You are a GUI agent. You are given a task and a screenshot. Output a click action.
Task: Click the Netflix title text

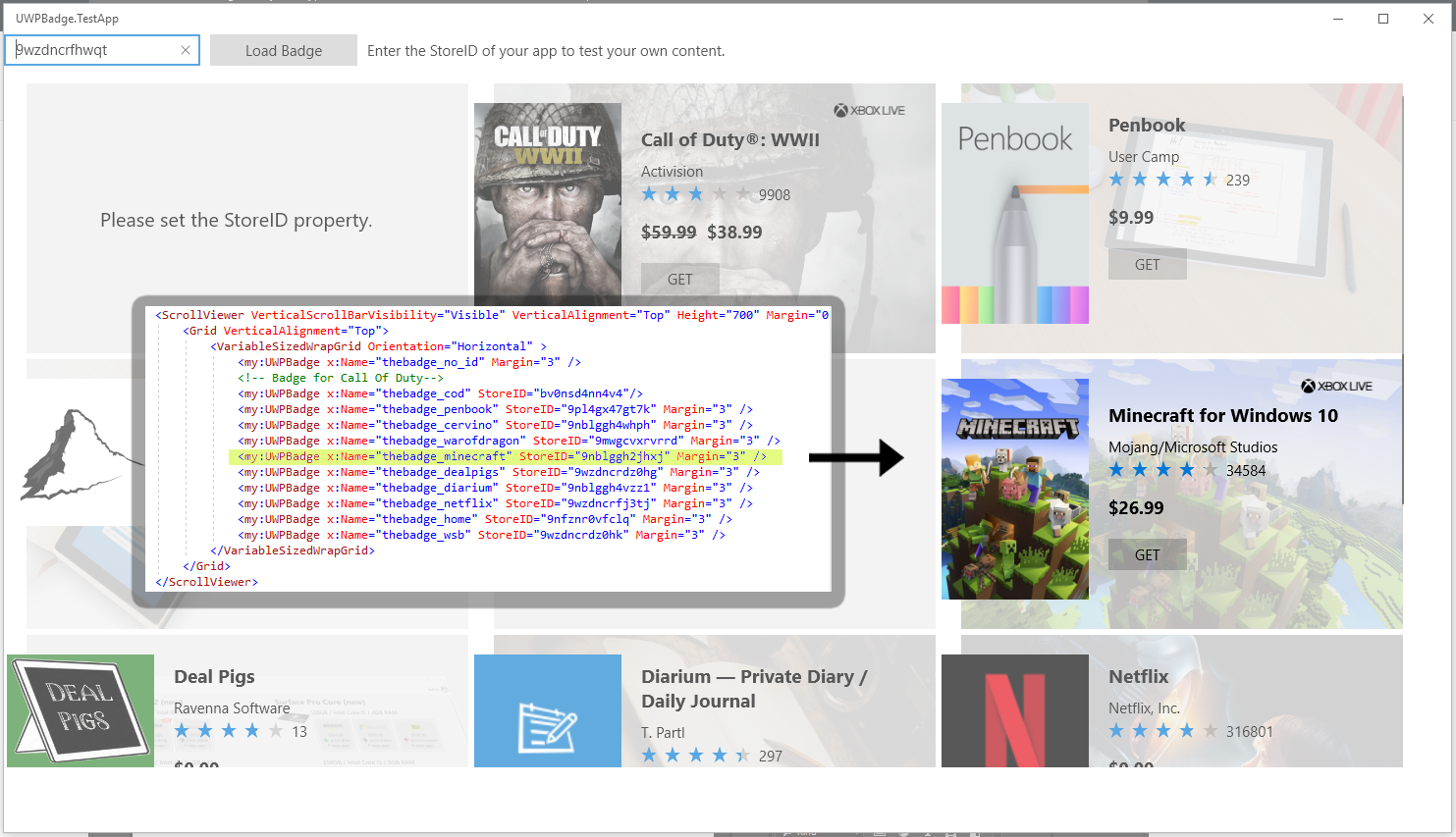[1138, 677]
